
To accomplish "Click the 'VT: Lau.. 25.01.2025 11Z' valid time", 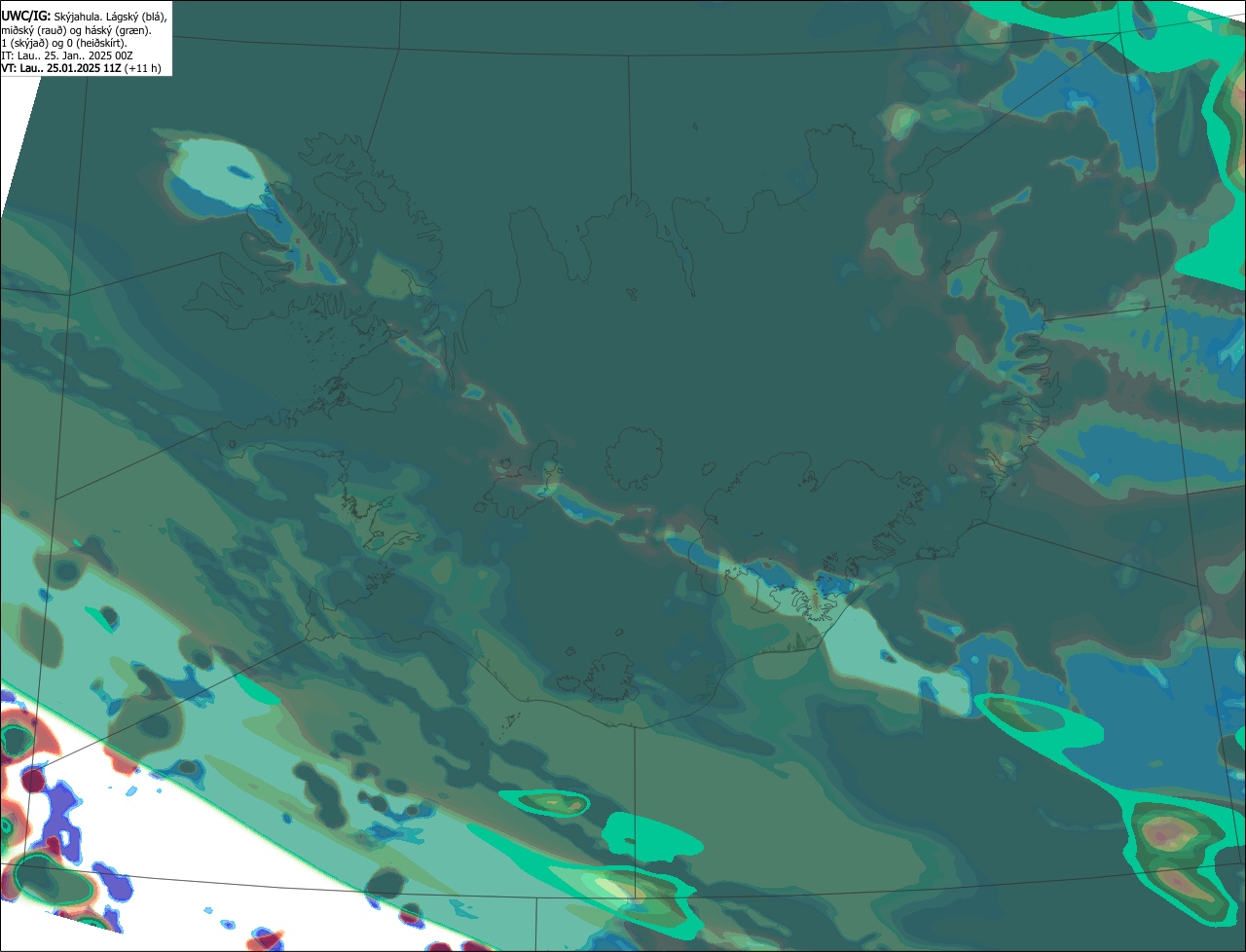I will click(x=61, y=68).
